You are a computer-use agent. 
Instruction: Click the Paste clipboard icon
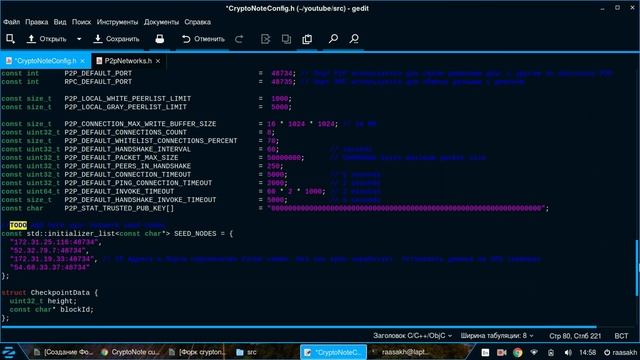307,39
